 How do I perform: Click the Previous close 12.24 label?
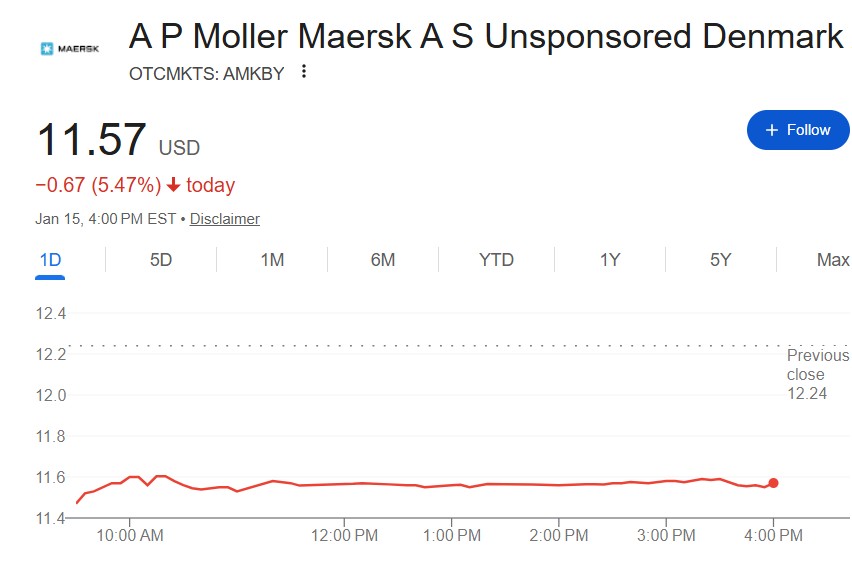(x=805, y=374)
